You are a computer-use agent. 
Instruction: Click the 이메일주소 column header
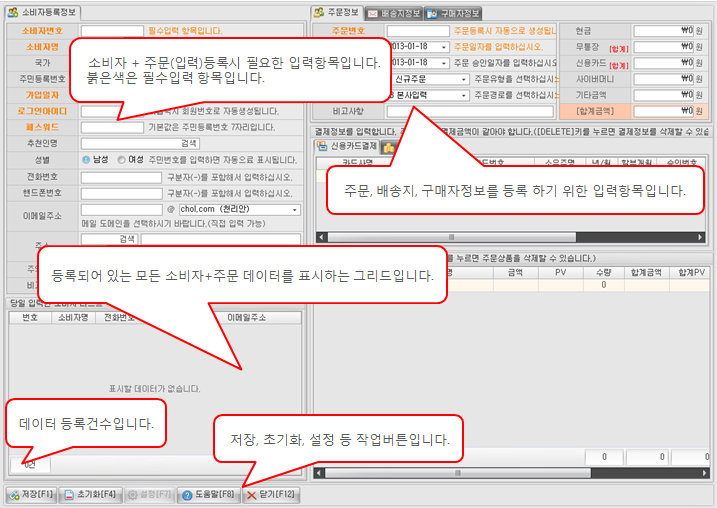pyautogui.click(x=246, y=317)
